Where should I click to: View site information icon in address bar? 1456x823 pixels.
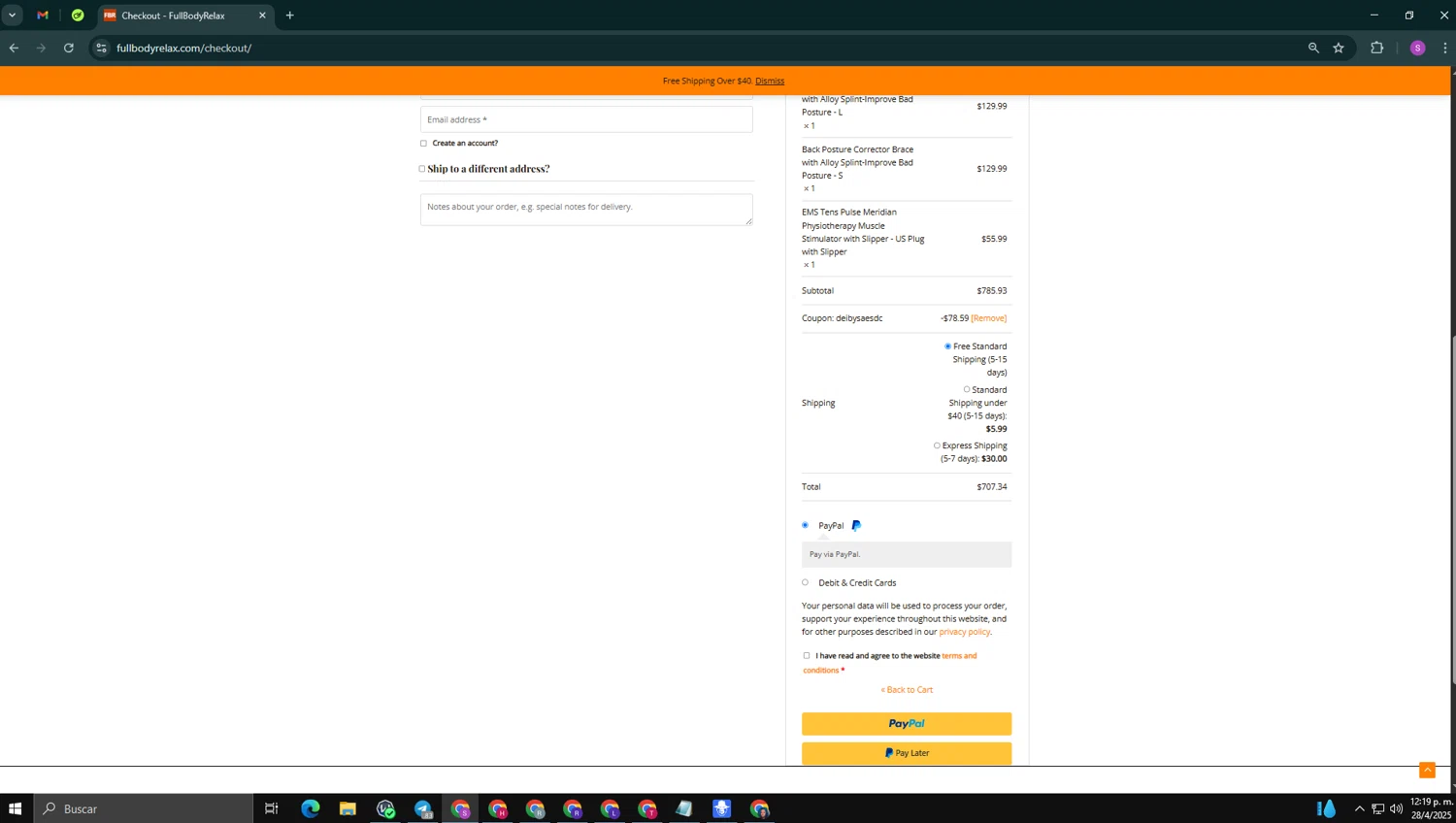101,48
